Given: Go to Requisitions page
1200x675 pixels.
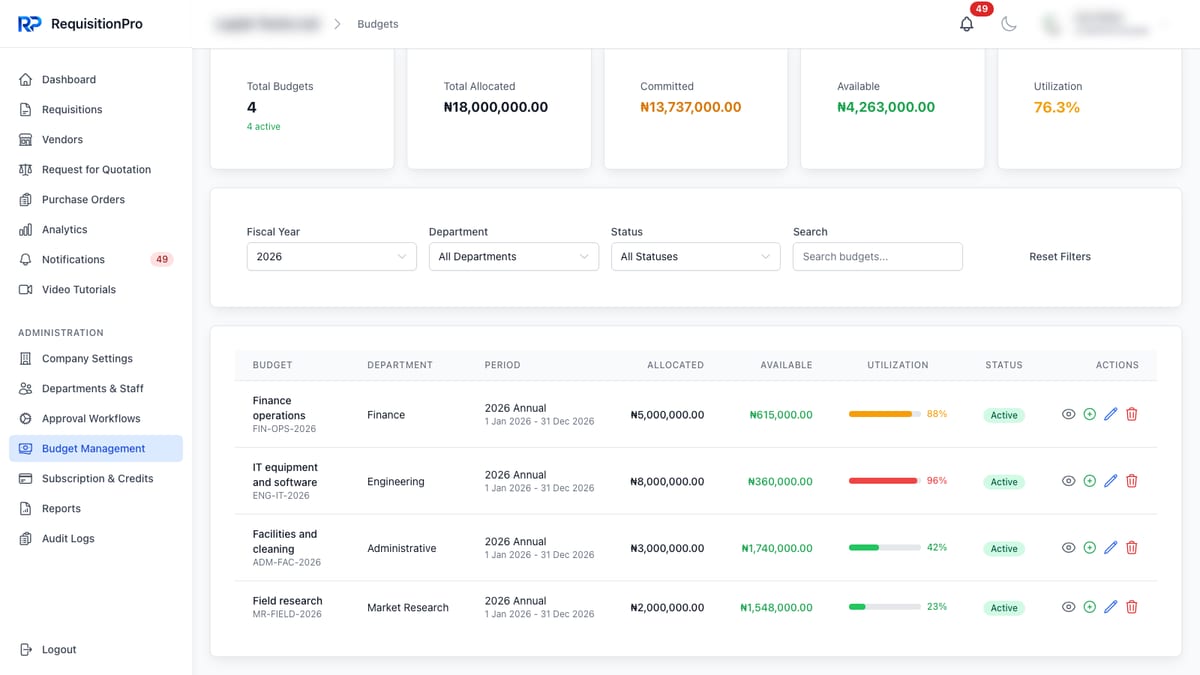Looking at the screenshot, I should point(96,110).
